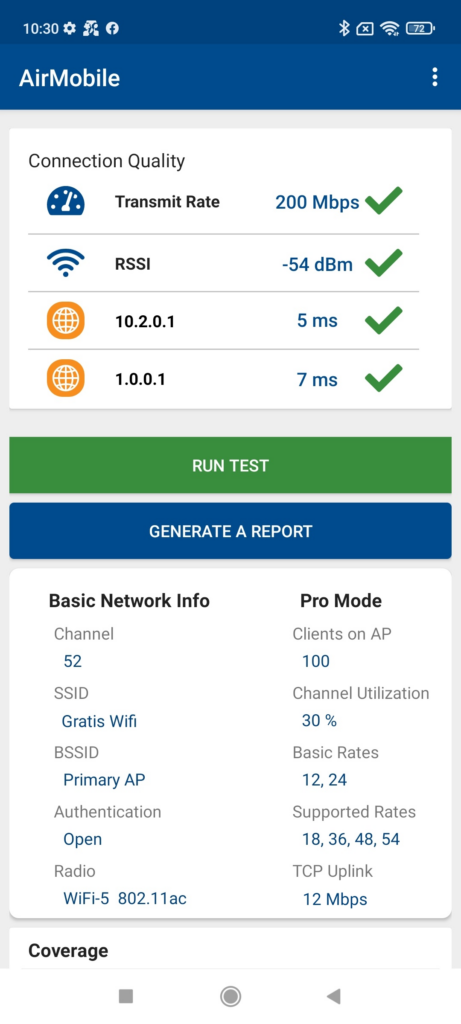Tap the RSSI WiFi signal icon
Viewport: 461px width, 1024px height.
(65, 264)
